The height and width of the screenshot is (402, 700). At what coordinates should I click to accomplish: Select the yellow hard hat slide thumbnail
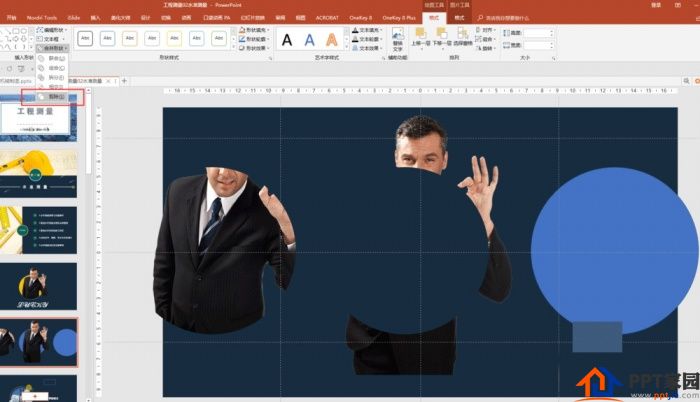pyautogui.click(x=38, y=174)
